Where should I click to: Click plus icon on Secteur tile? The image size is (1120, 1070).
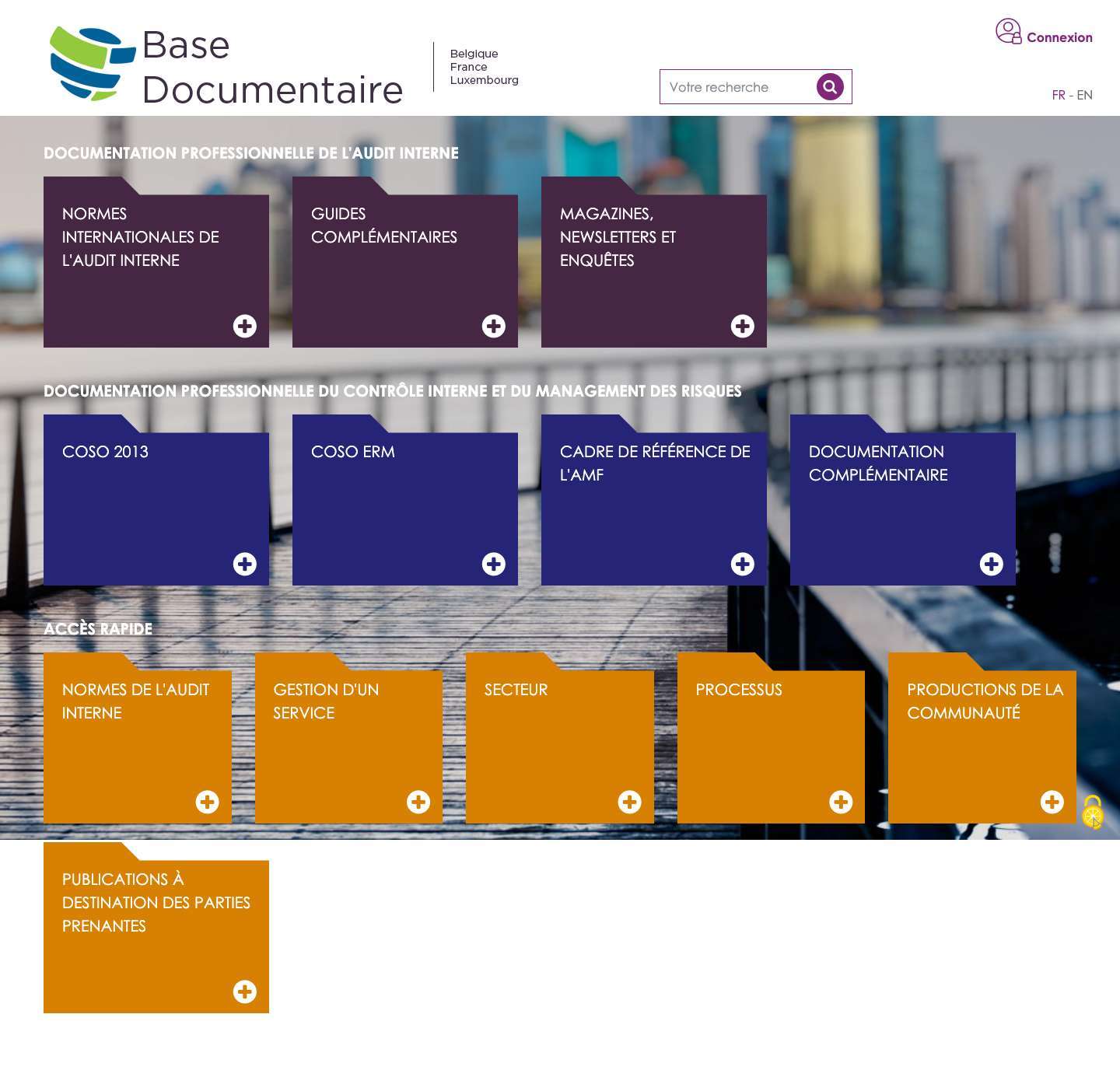point(630,800)
